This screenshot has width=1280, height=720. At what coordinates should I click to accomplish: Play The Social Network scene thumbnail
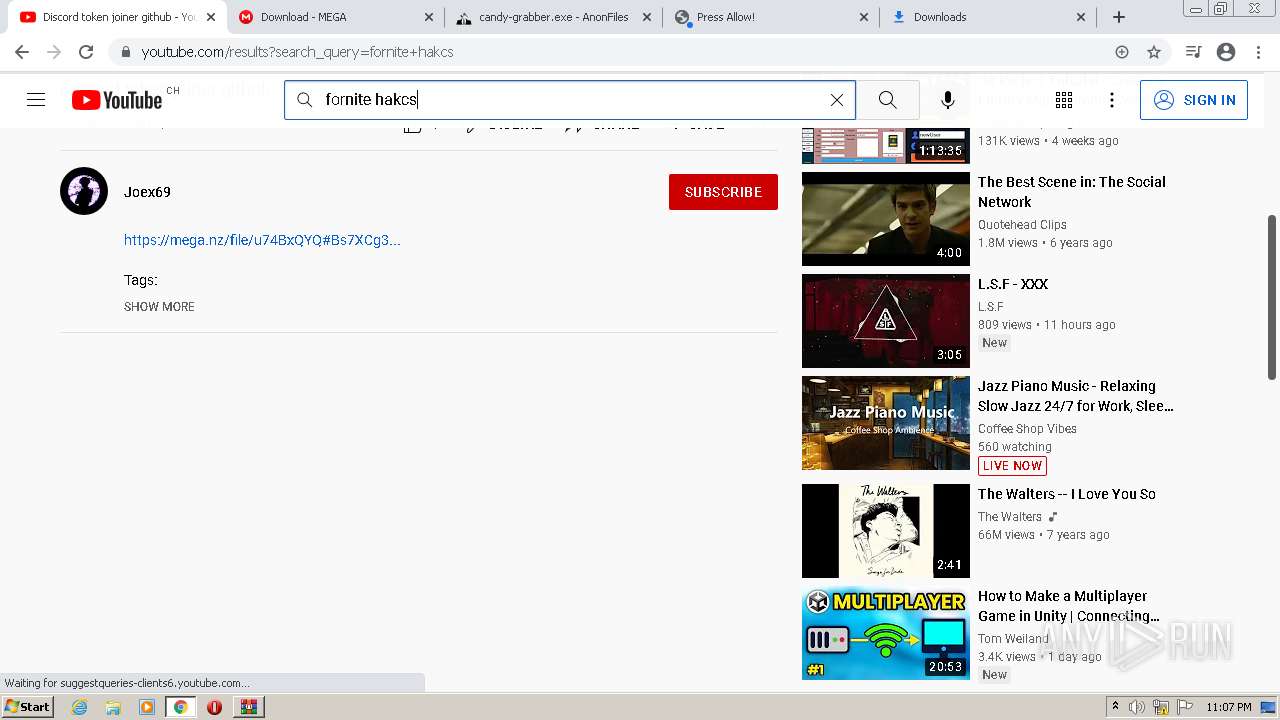pyautogui.click(x=886, y=219)
